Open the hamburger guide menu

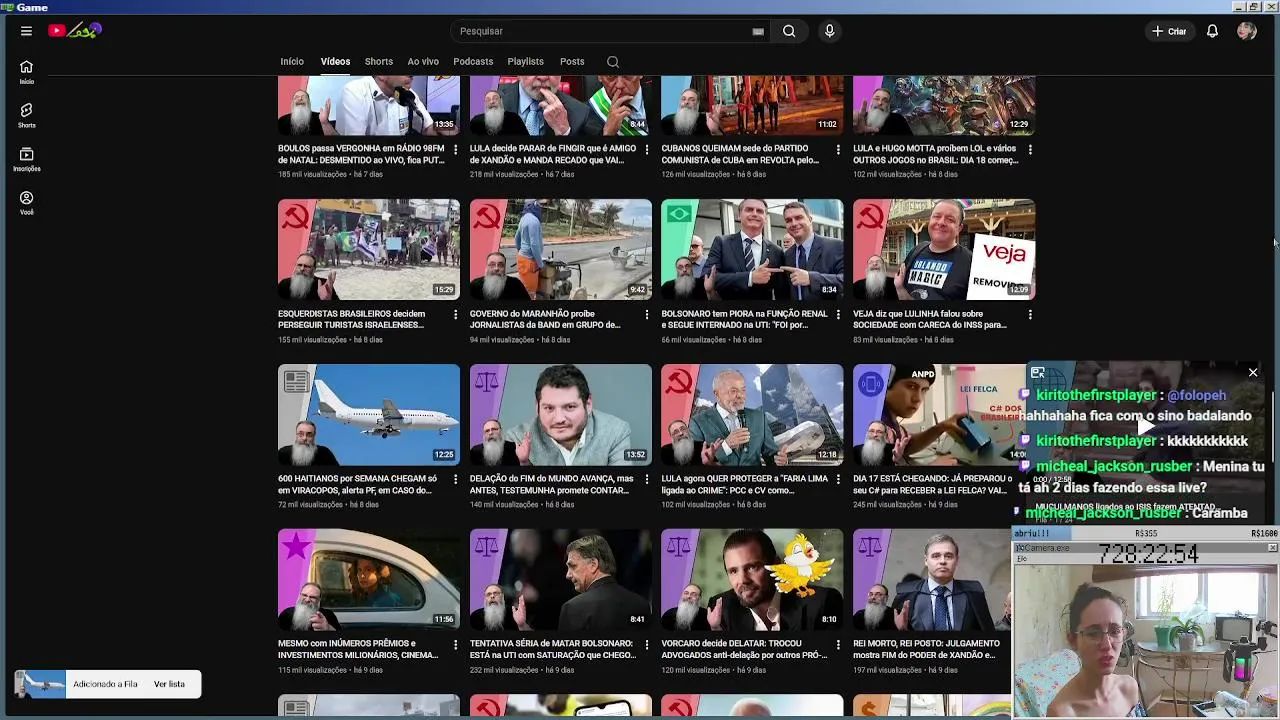(26, 31)
